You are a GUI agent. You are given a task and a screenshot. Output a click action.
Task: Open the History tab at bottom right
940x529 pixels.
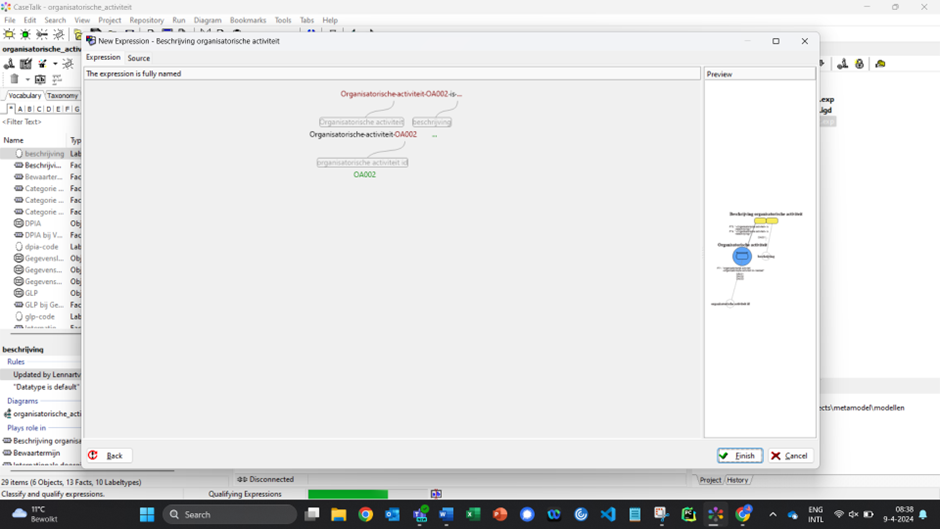pyautogui.click(x=737, y=480)
